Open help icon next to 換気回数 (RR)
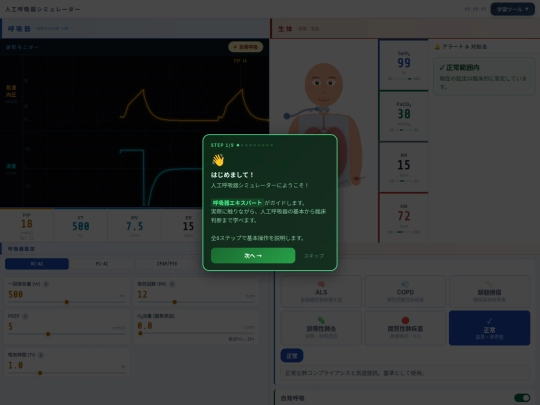This screenshot has height=405, width=540. pos(172,284)
